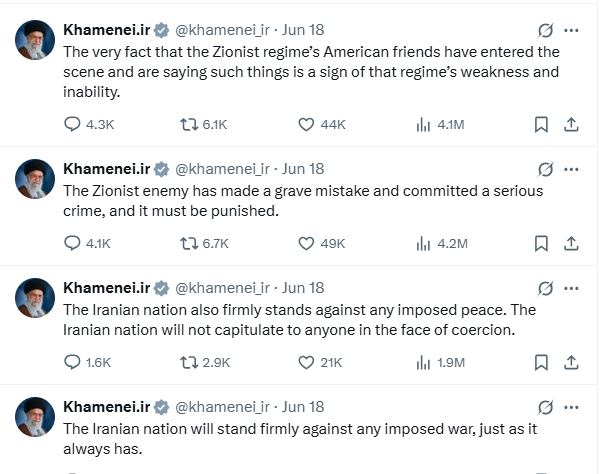This screenshot has height=474, width=607.
Task: Like the 'grave mistake' tweet with 49K
Action: 322,244
